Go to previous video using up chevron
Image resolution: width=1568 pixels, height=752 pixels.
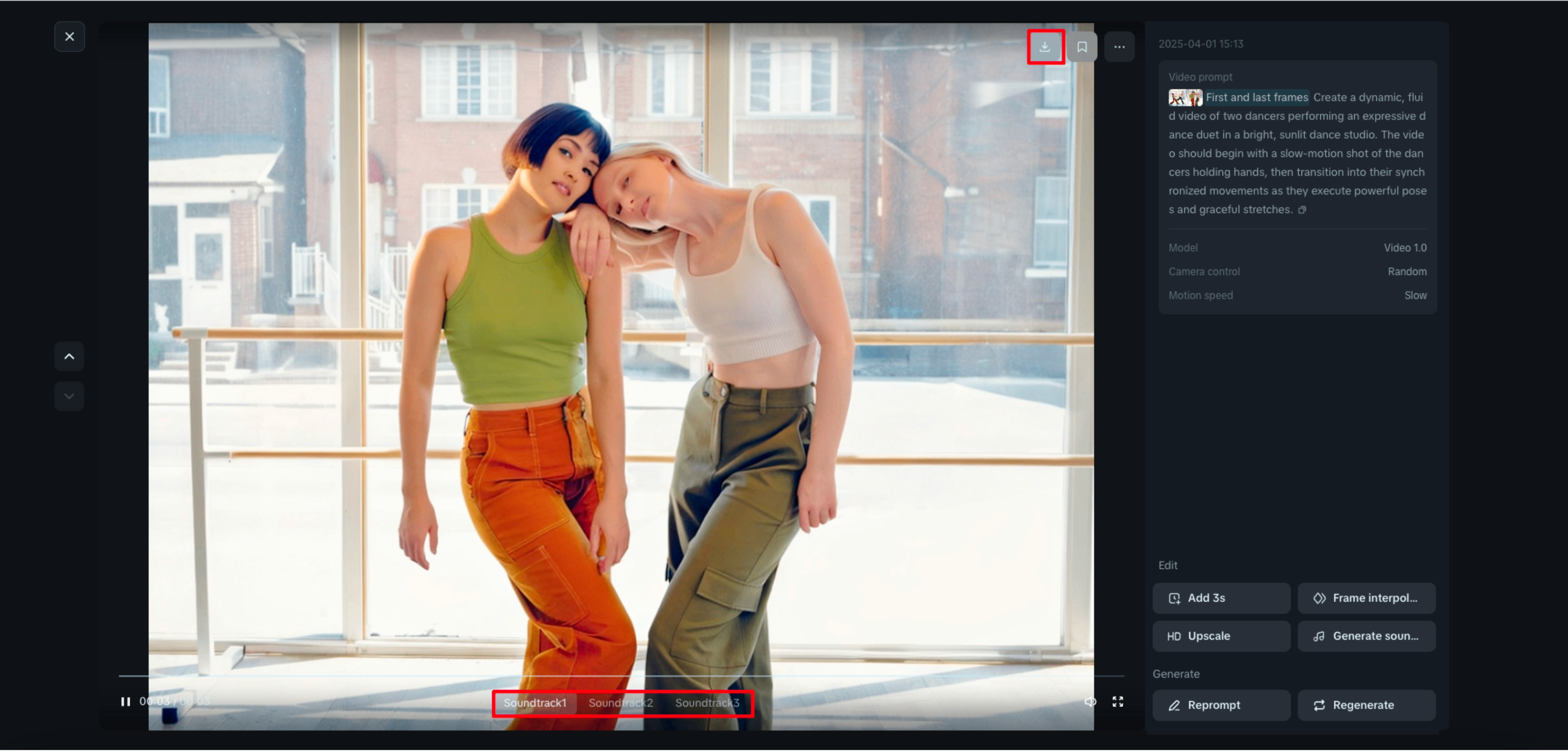[x=69, y=356]
